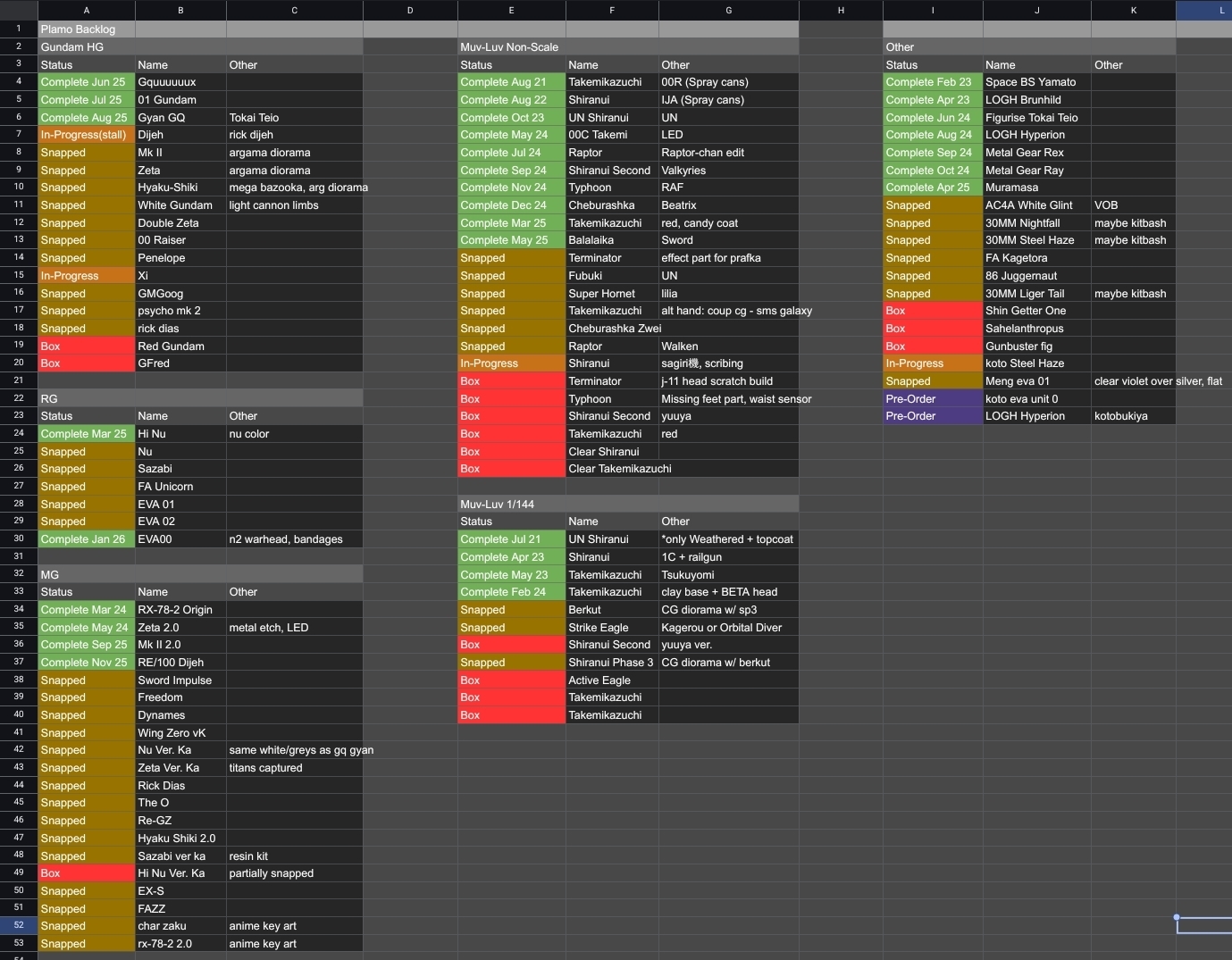Click the 'Plamo Backlog' title cell

(87, 29)
